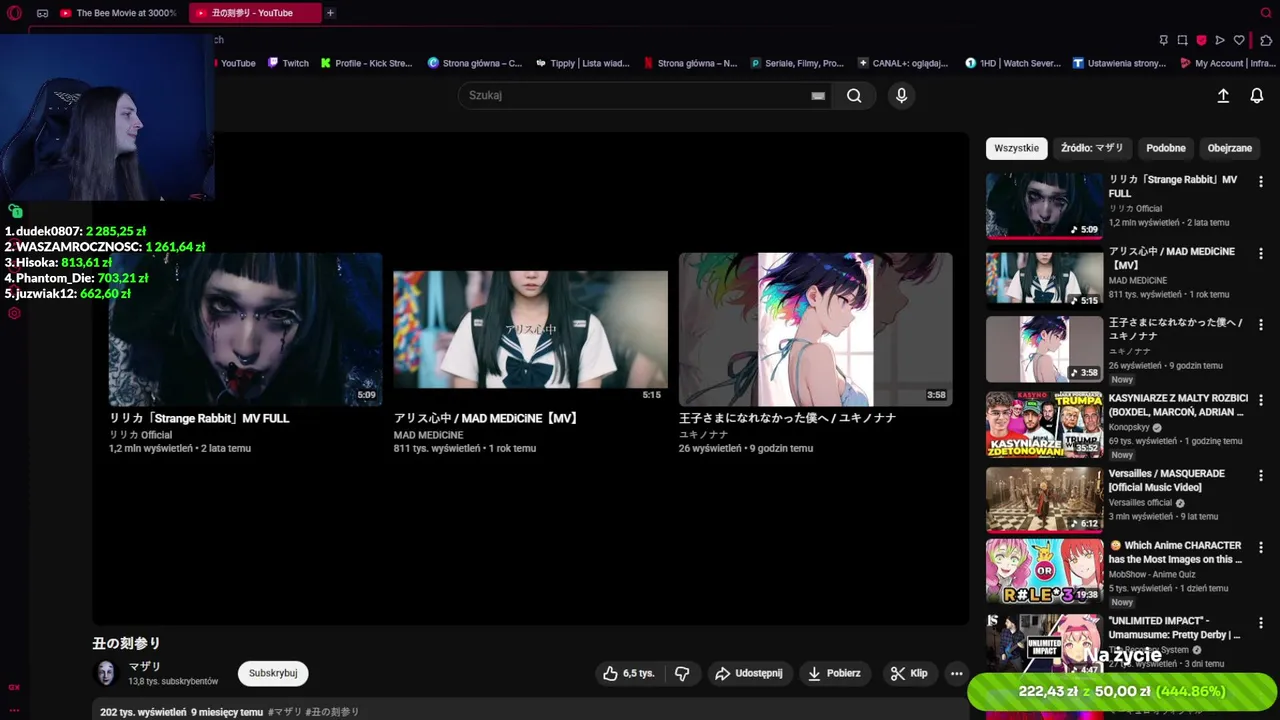Click the Subskrybuj button
1280x720 pixels.
(x=273, y=673)
